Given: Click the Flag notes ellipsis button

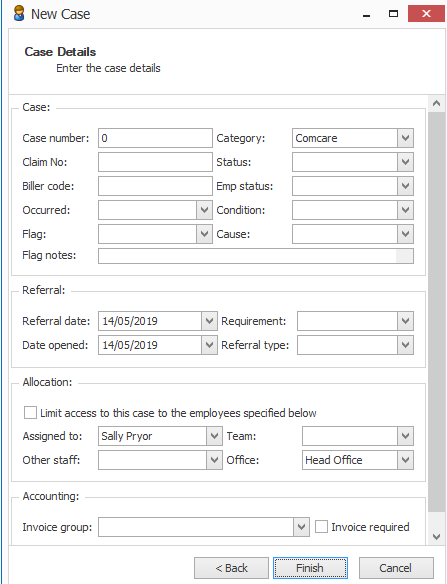Looking at the screenshot, I should click(x=404, y=256).
